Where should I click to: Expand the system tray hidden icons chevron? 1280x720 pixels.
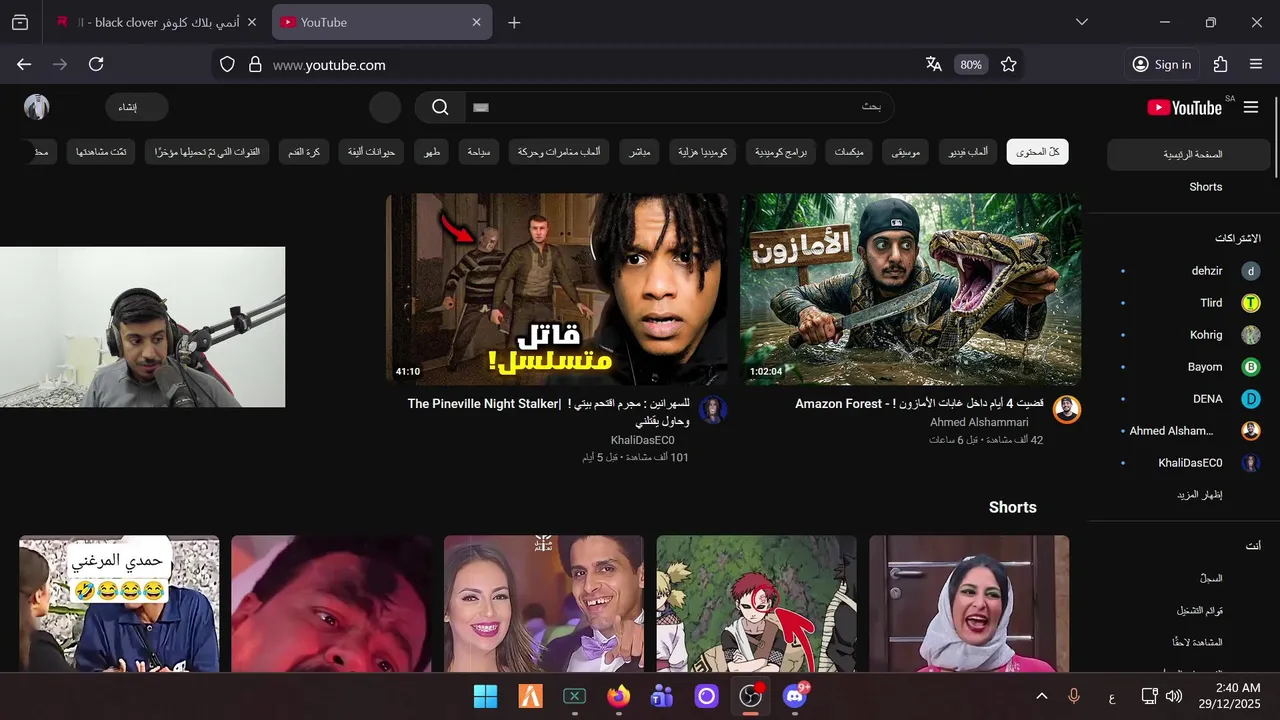point(1041,696)
